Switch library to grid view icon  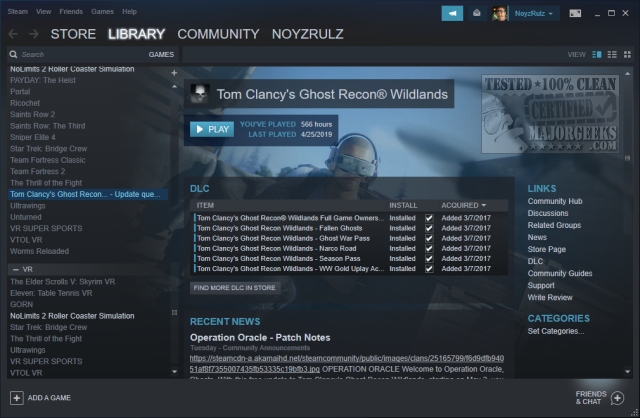pyautogui.click(x=625, y=54)
